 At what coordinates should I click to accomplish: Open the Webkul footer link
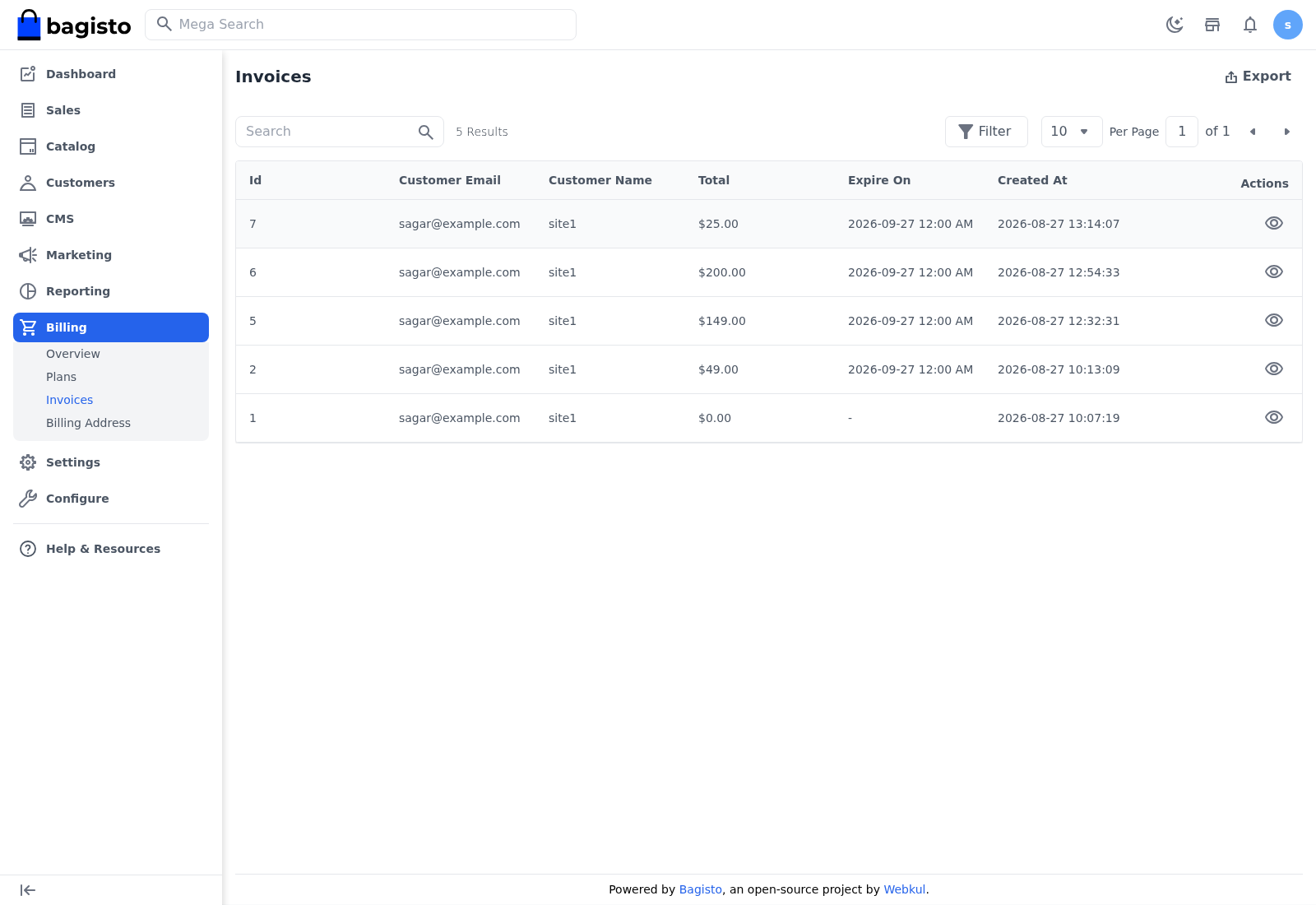(x=905, y=889)
